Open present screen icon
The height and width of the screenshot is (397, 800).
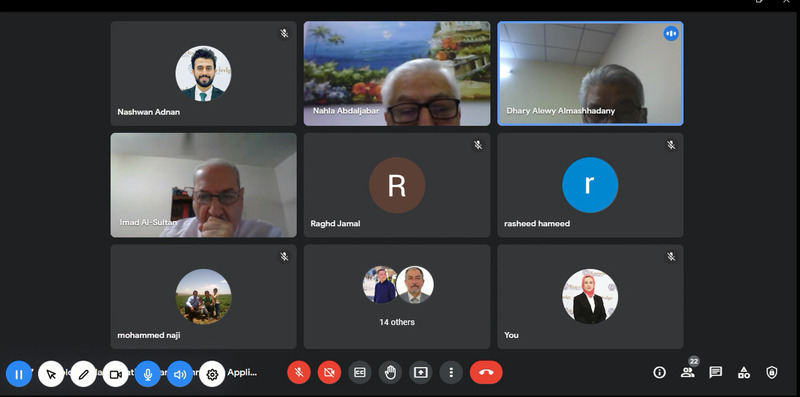[x=420, y=373]
